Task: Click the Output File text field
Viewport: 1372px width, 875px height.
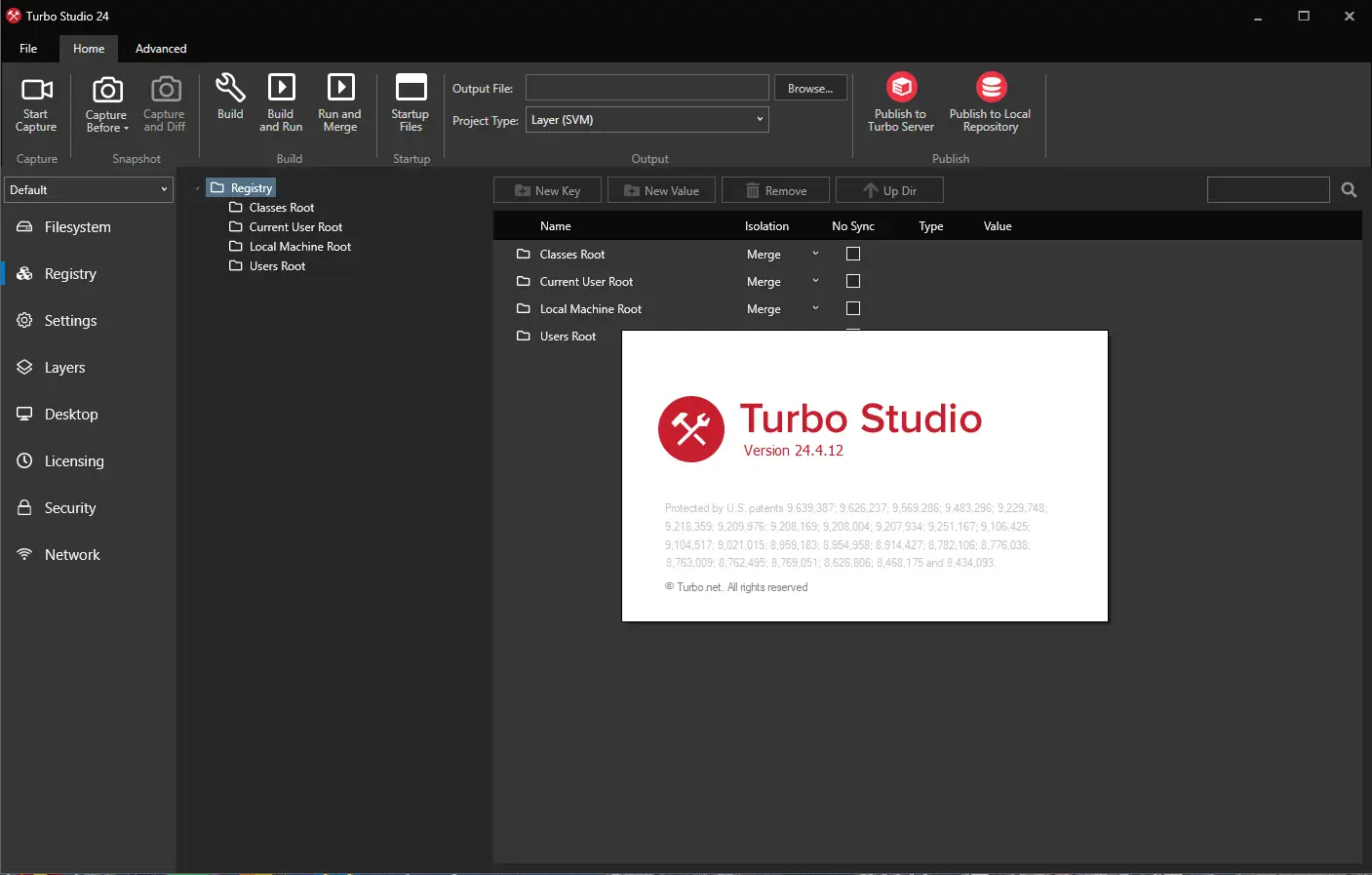Action: click(x=647, y=89)
